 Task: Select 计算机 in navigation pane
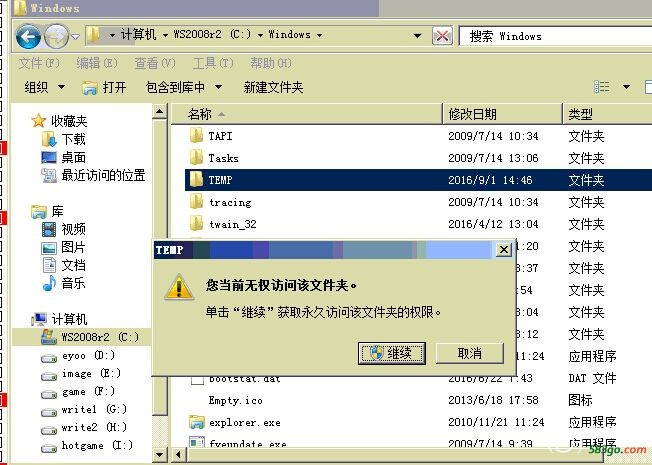(x=59, y=319)
